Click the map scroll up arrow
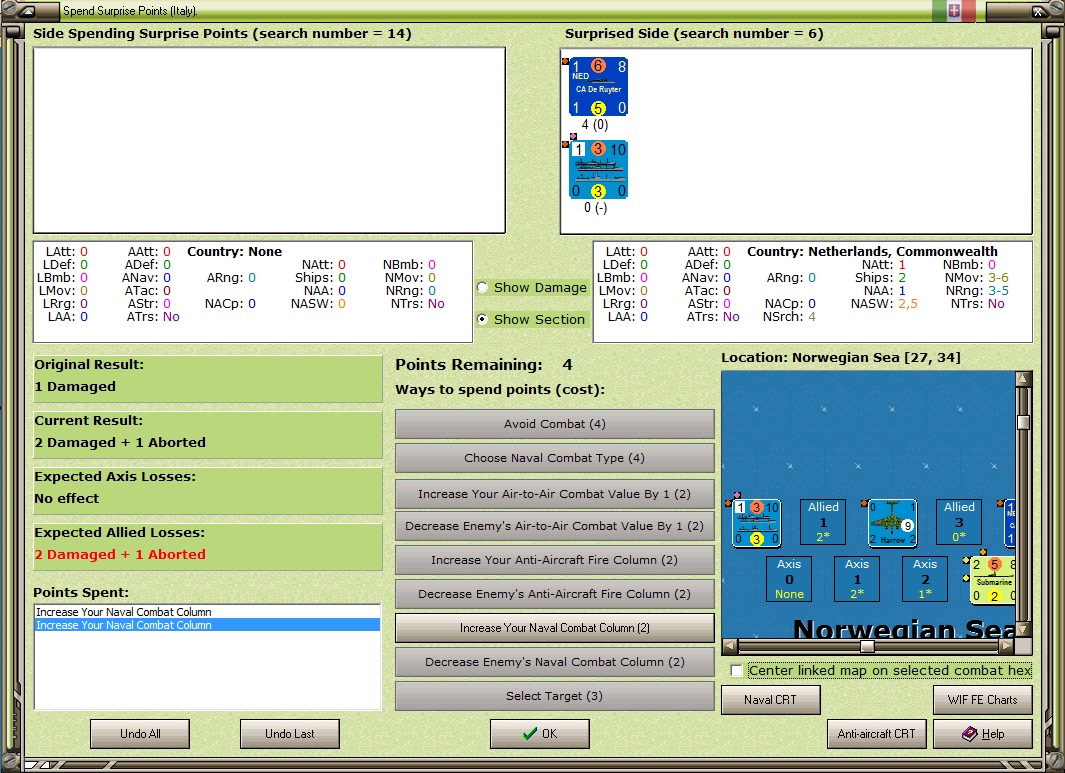 click(1023, 379)
